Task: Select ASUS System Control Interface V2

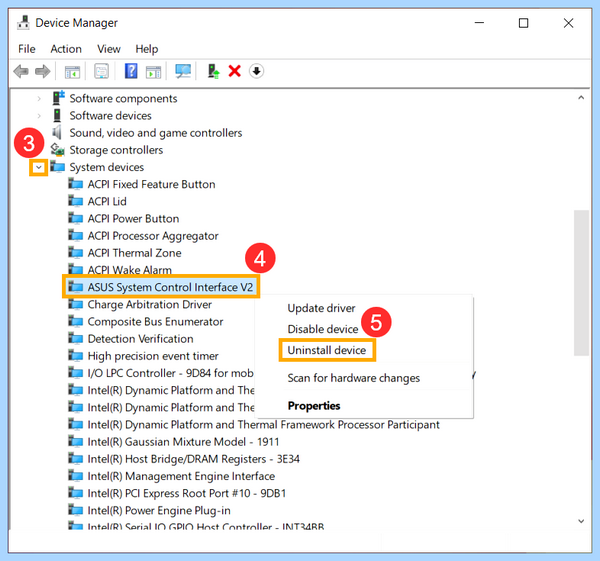Action: coord(170,287)
